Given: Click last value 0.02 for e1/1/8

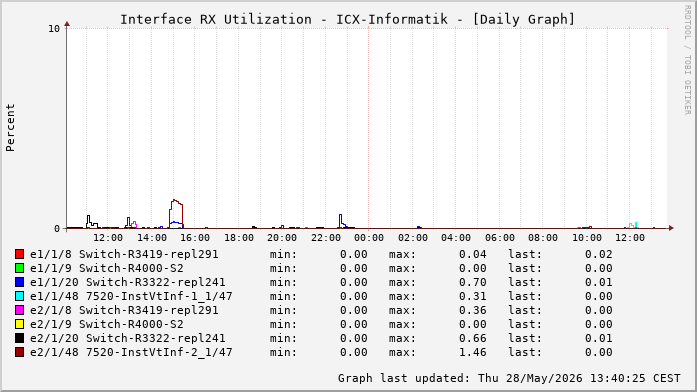Looking at the screenshot, I should [599, 254].
